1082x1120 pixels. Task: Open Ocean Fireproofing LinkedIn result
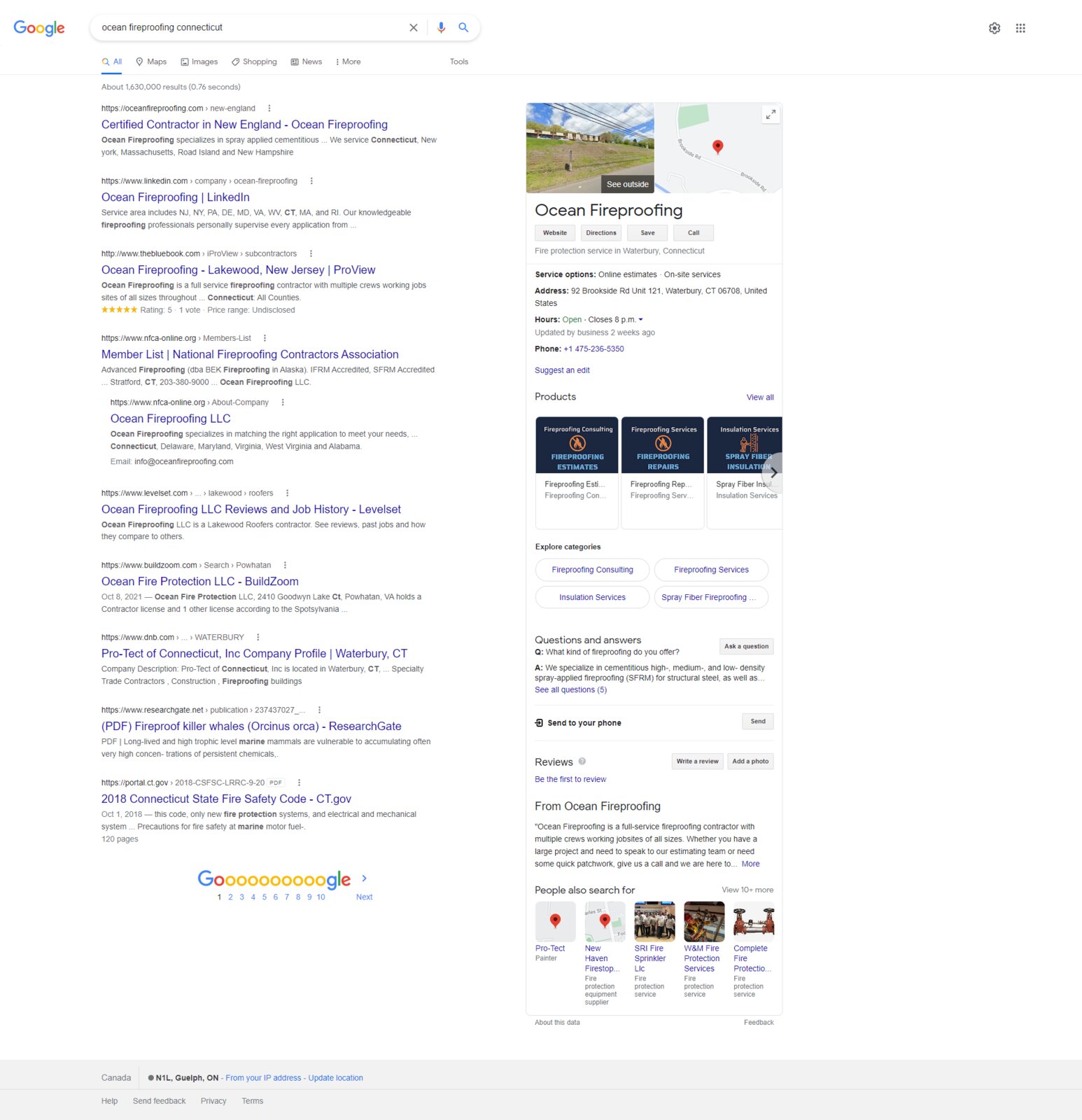(x=176, y=197)
